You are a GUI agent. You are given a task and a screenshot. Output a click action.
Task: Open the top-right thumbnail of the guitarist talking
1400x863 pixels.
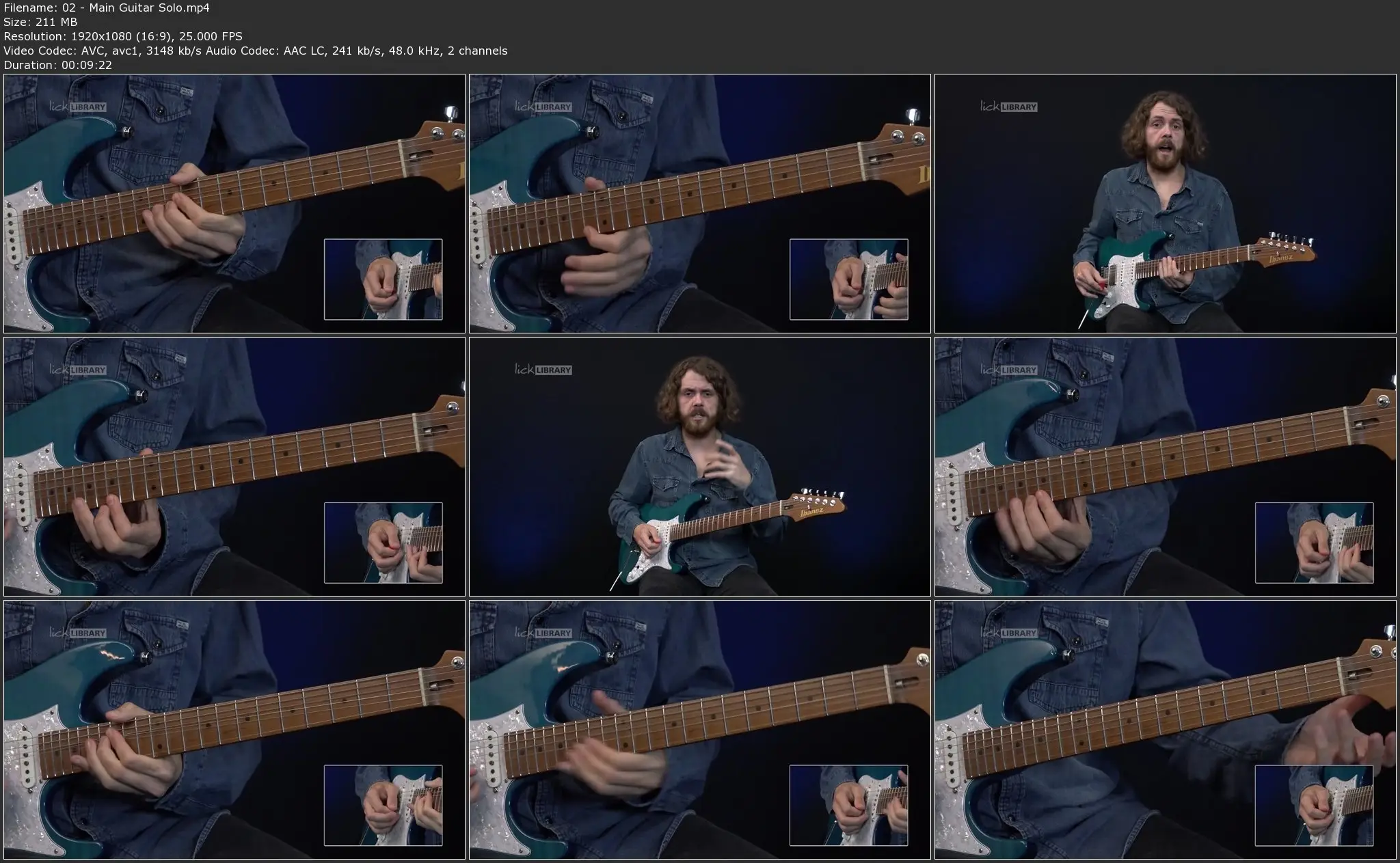pyautogui.click(x=1166, y=204)
